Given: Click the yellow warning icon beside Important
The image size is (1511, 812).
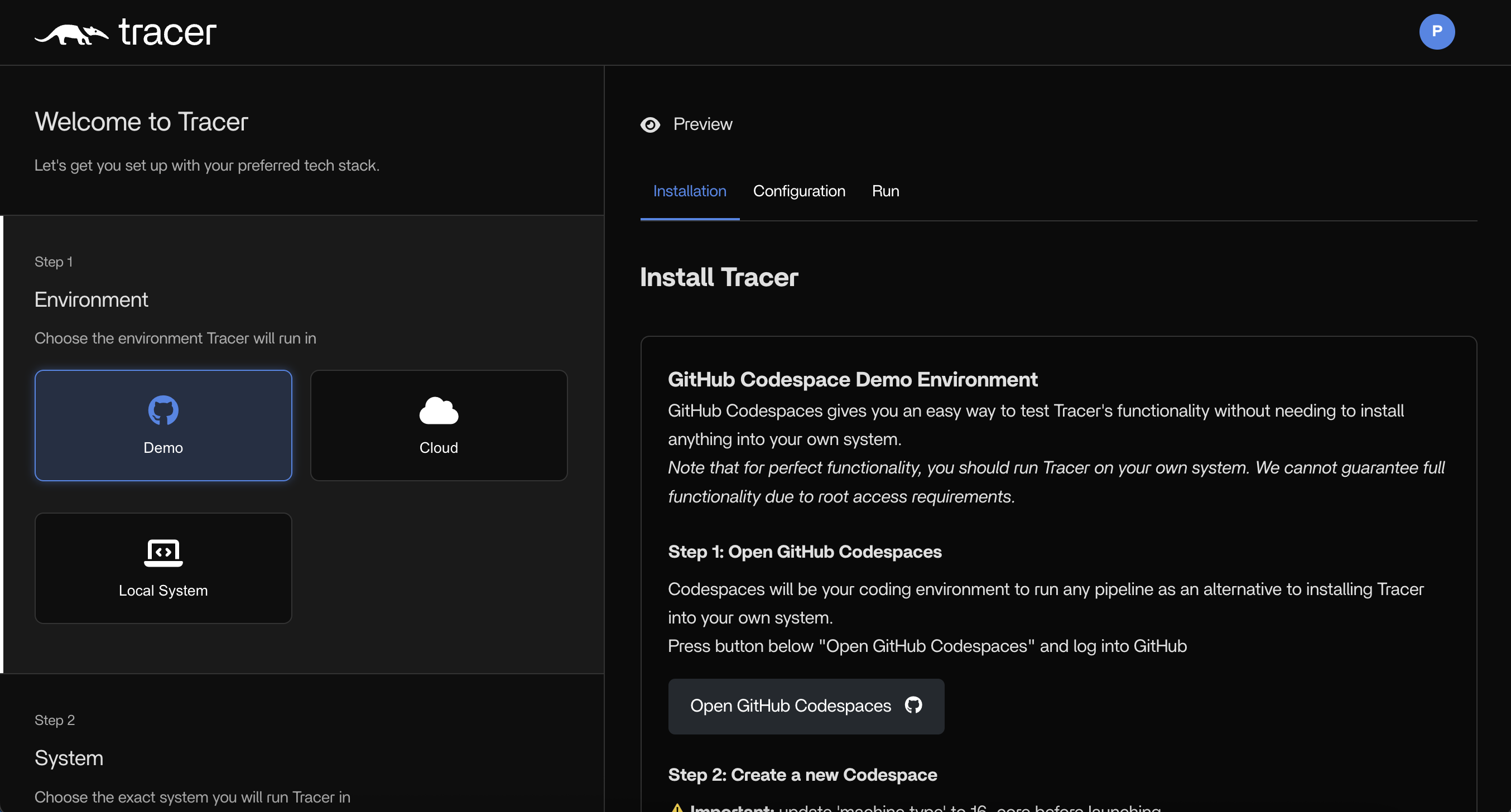Looking at the screenshot, I should coord(677,808).
